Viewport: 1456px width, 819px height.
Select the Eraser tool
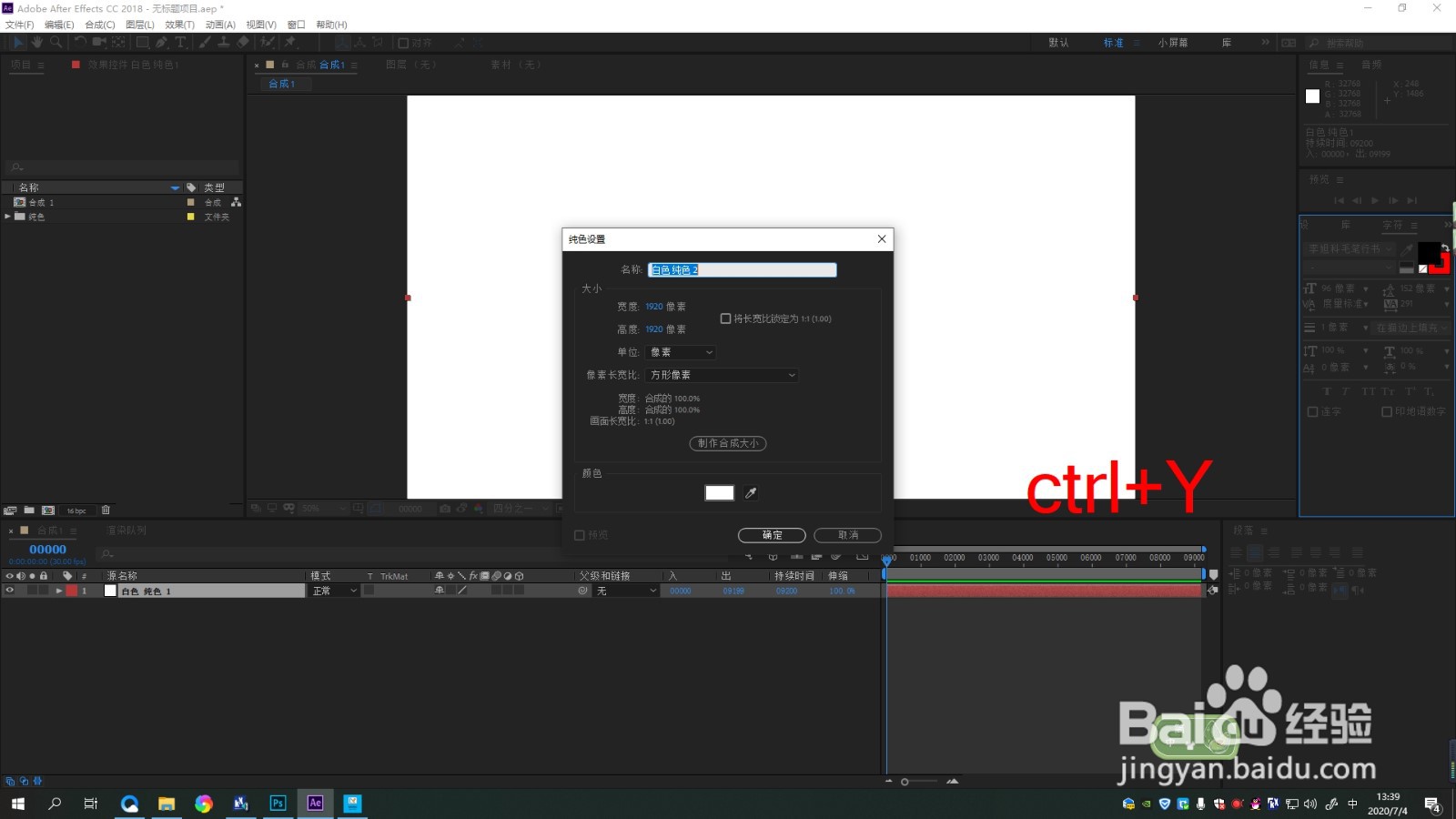coord(243,43)
